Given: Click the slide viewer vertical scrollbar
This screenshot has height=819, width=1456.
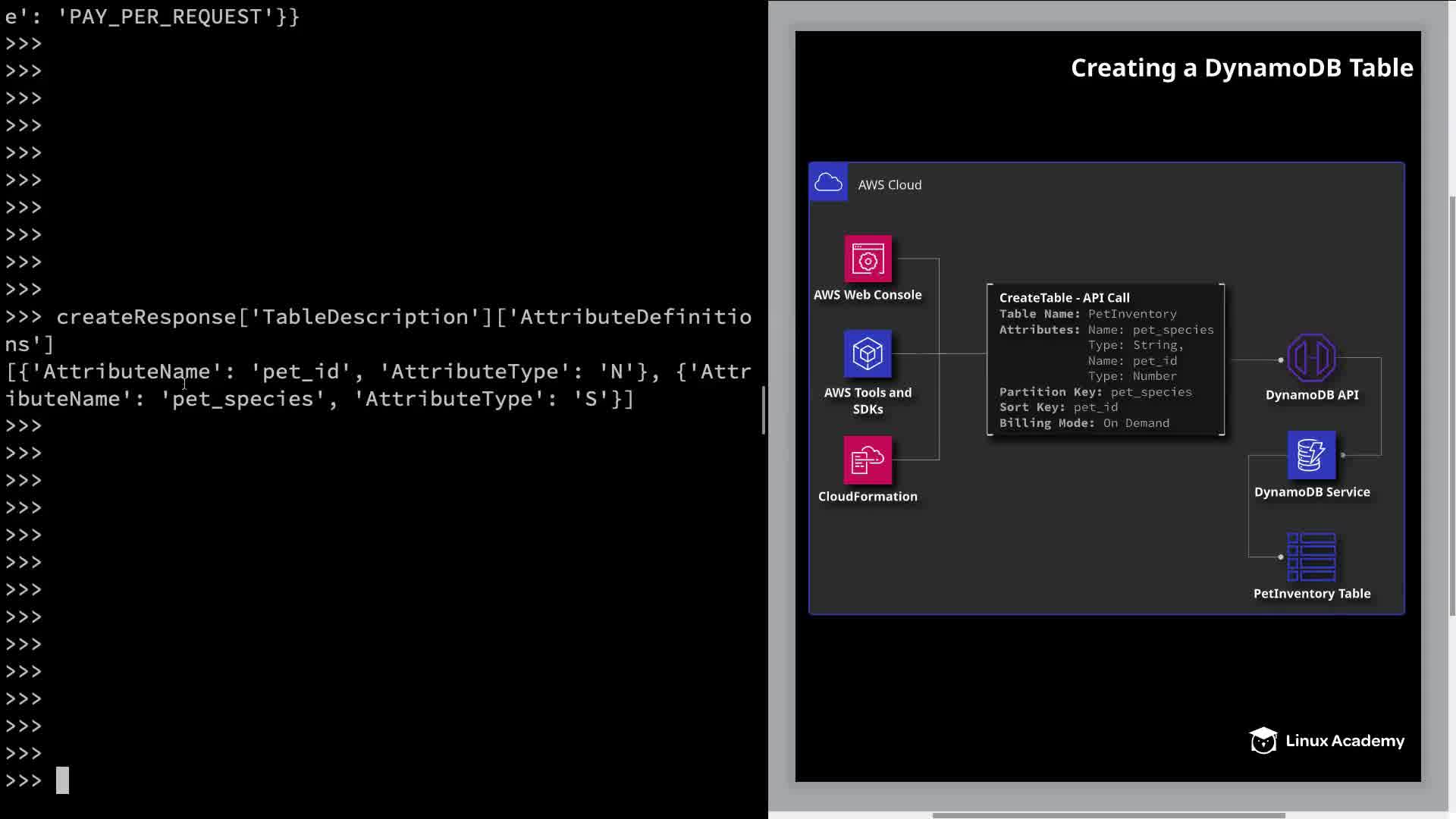Looking at the screenshot, I should tap(1452, 406).
